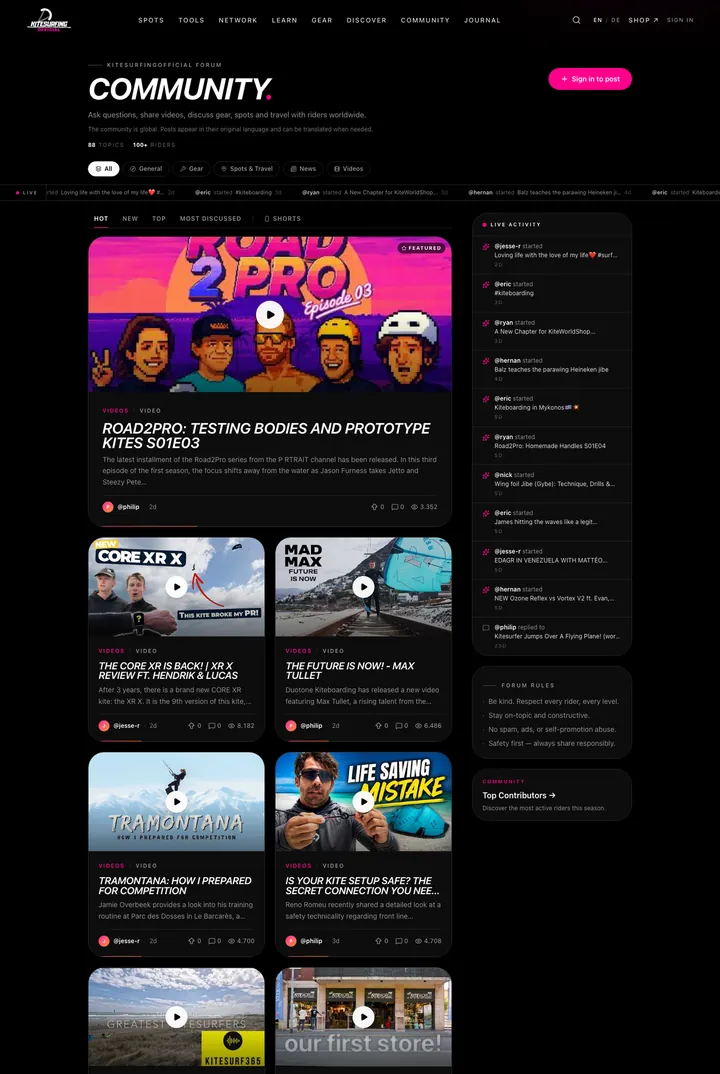720x1074 pixels.
Task: Open @nick Wing foil Jibe activity
Action: coord(551,484)
